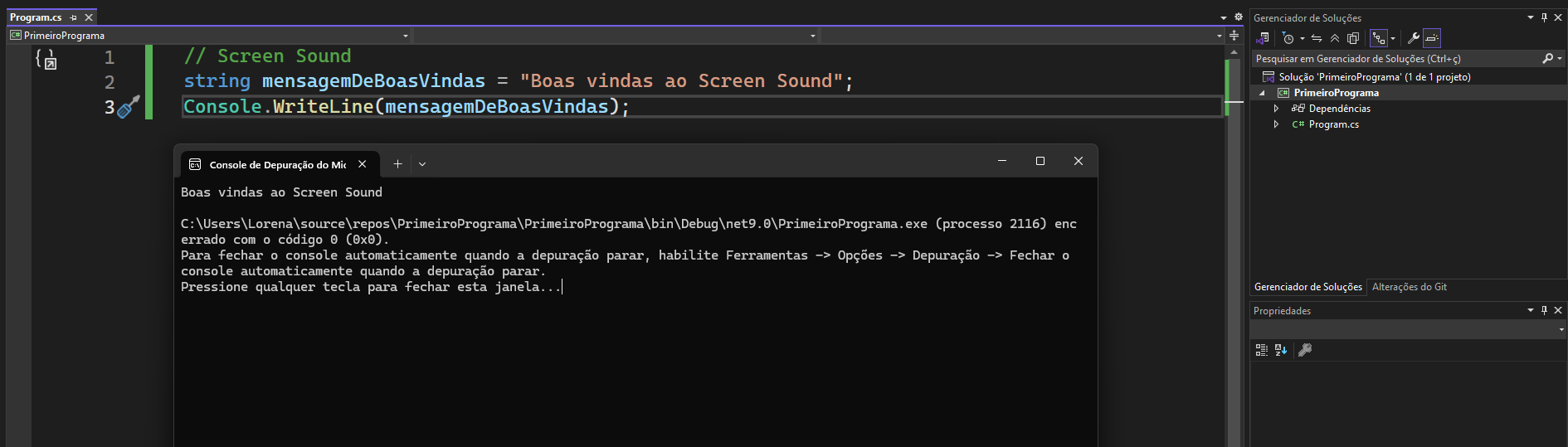Click the Collapse All double-chevron icon
This screenshot has width=1568, height=447.
tap(1335, 38)
